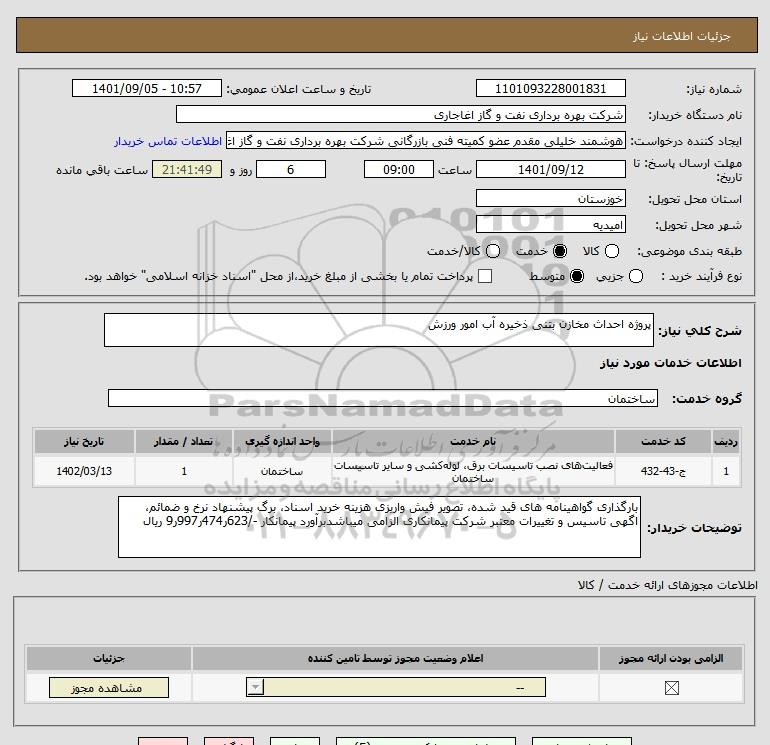Click the ساعت باقی مانده label
This screenshot has height=745, width=770.
(x=102, y=170)
